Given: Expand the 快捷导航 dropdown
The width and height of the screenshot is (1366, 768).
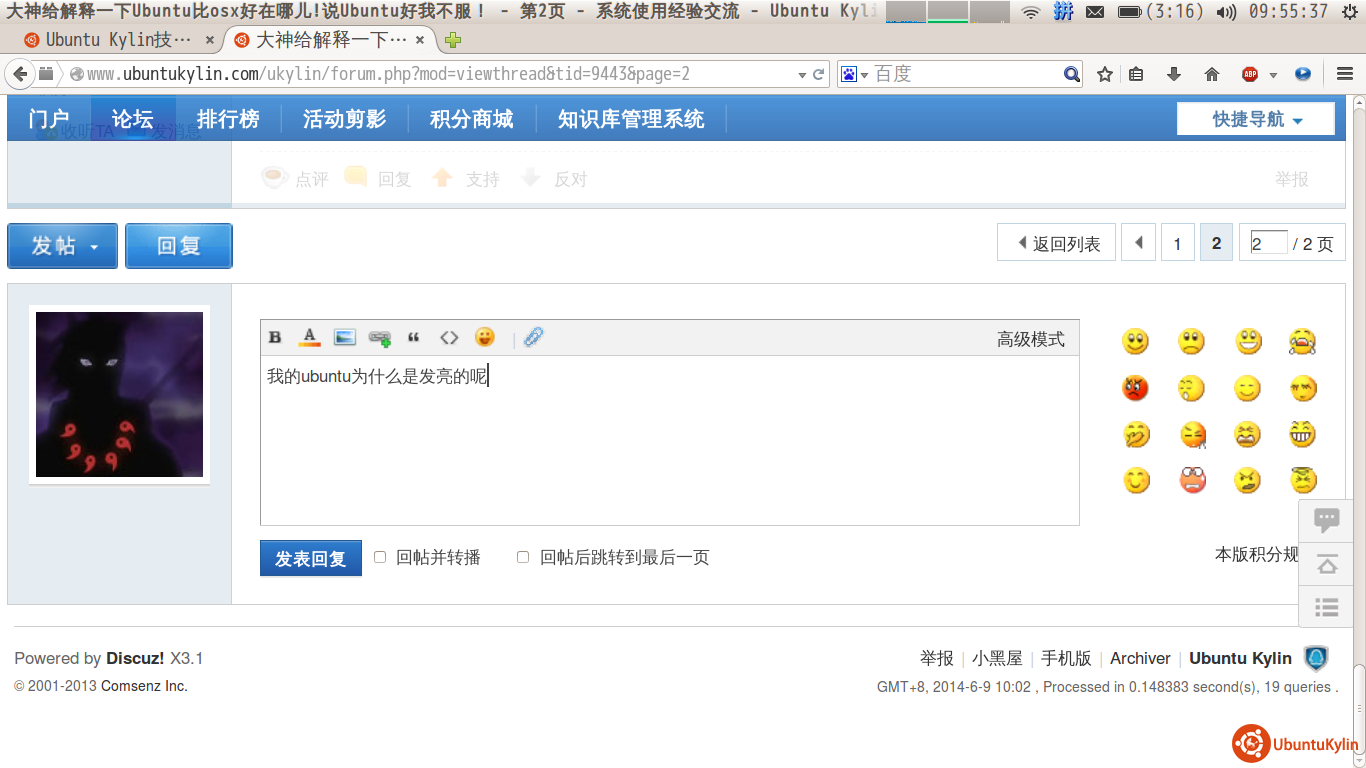Looking at the screenshot, I should click(x=1256, y=119).
